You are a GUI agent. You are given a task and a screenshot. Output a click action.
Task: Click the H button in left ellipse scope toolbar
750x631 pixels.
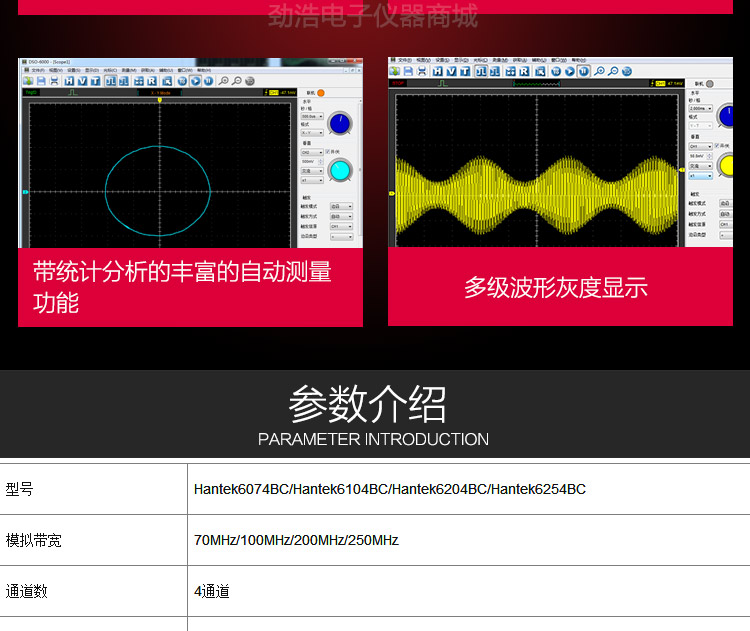point(69,81)
